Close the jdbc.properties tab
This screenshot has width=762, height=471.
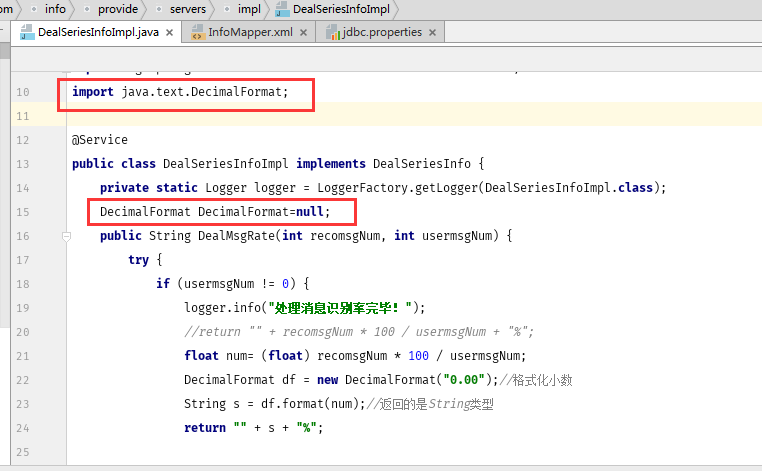pos(433,33)
